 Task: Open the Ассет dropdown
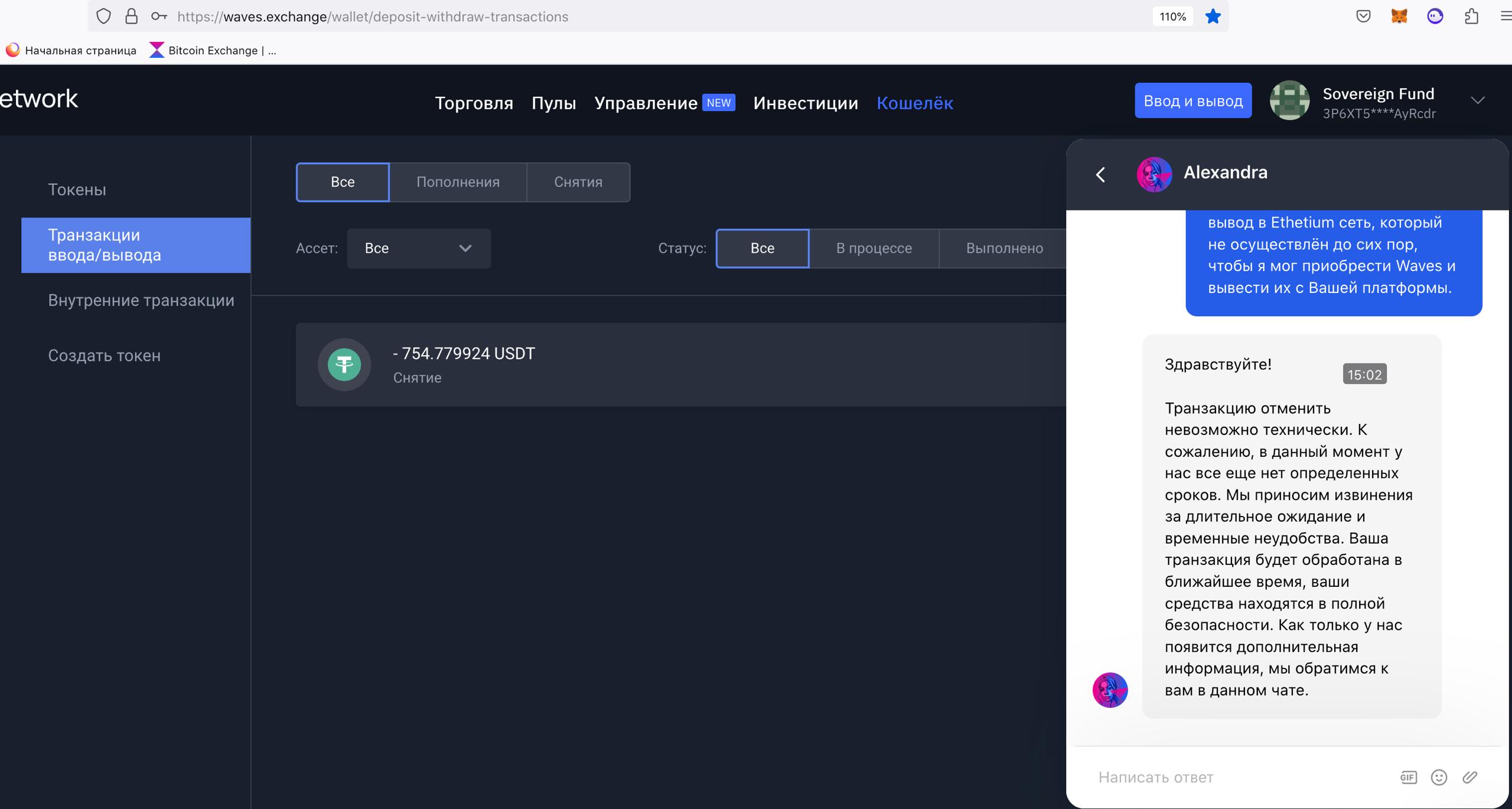(418, 248)
